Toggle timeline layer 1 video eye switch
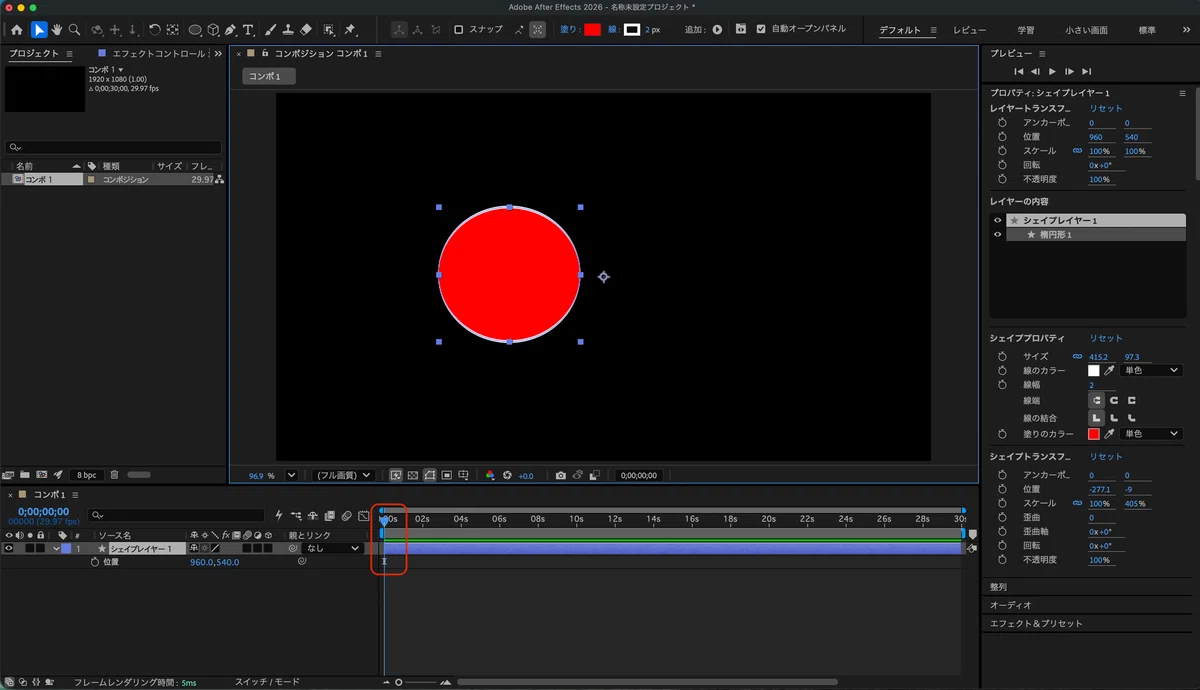This screenshot has height=690, width=1200. pyautogui.click(x=10, y=548)
